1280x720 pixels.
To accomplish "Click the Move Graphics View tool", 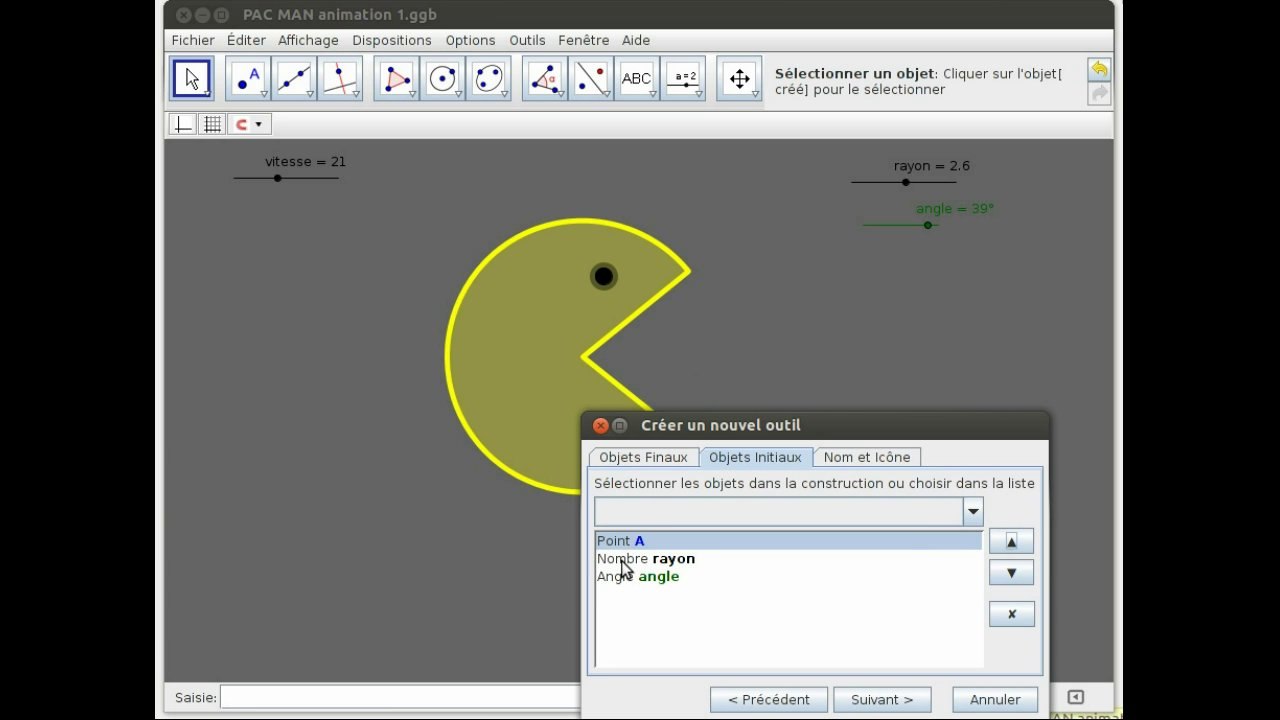I will pos(740,79).
